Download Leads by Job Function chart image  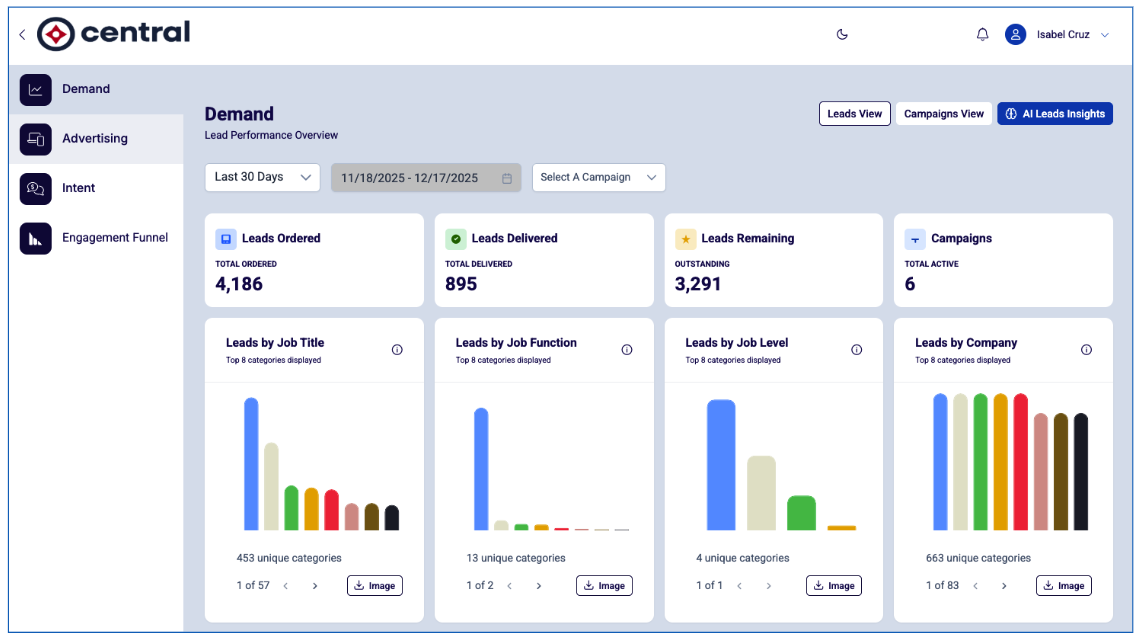click(604, 586)
